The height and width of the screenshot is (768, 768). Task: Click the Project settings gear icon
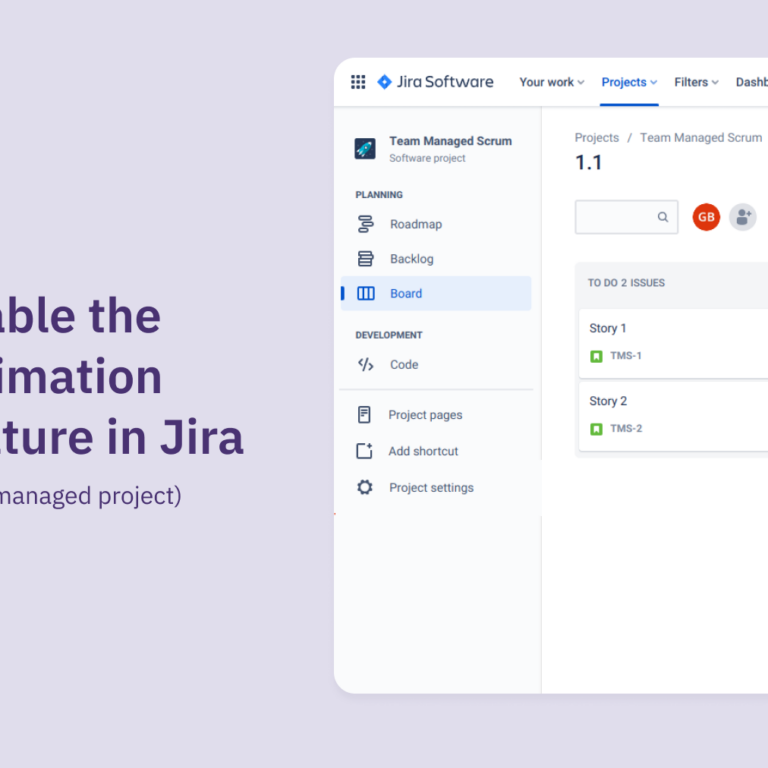click(x=365, y=488)
